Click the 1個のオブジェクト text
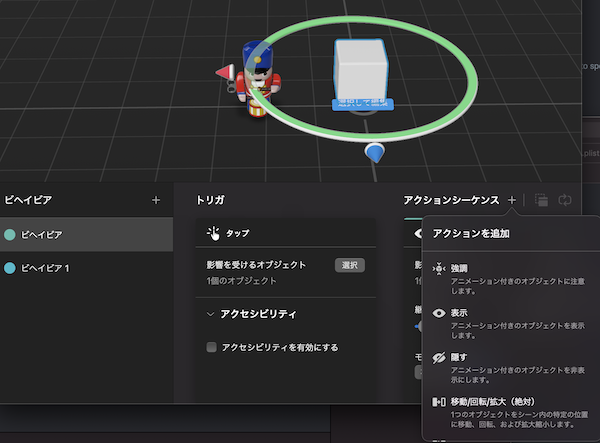Image resolution: width=600 pixels, height=443 pixels. (241, 281)
